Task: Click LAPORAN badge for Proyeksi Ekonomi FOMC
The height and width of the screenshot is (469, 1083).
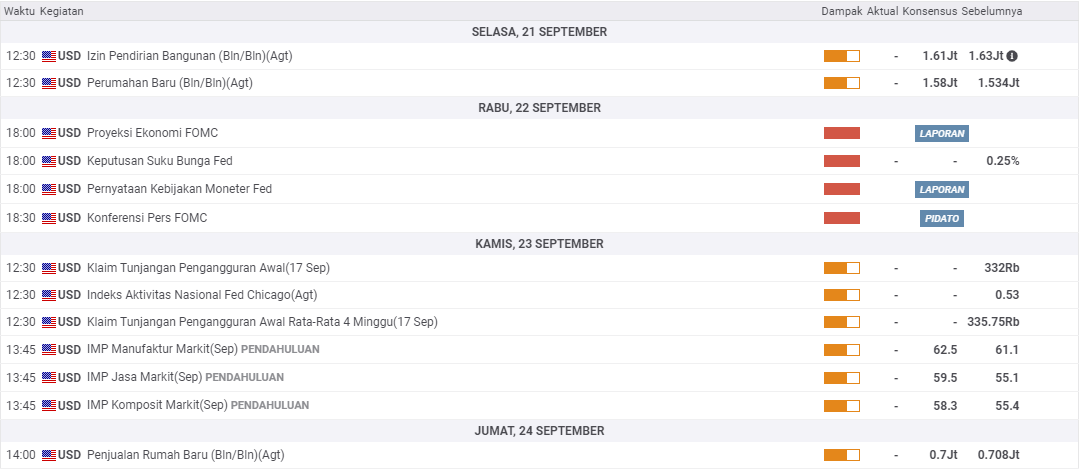Action: (941, 133)
